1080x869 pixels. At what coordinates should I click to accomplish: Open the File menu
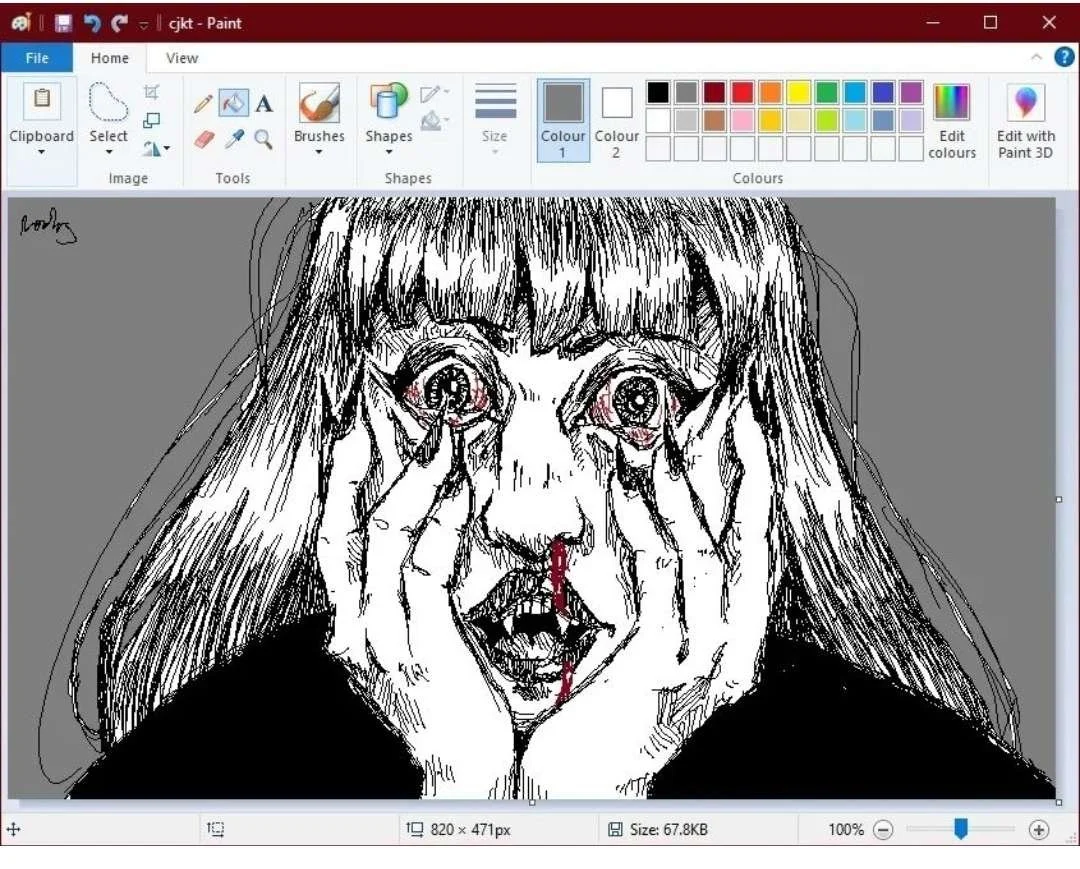pos(37,58)
